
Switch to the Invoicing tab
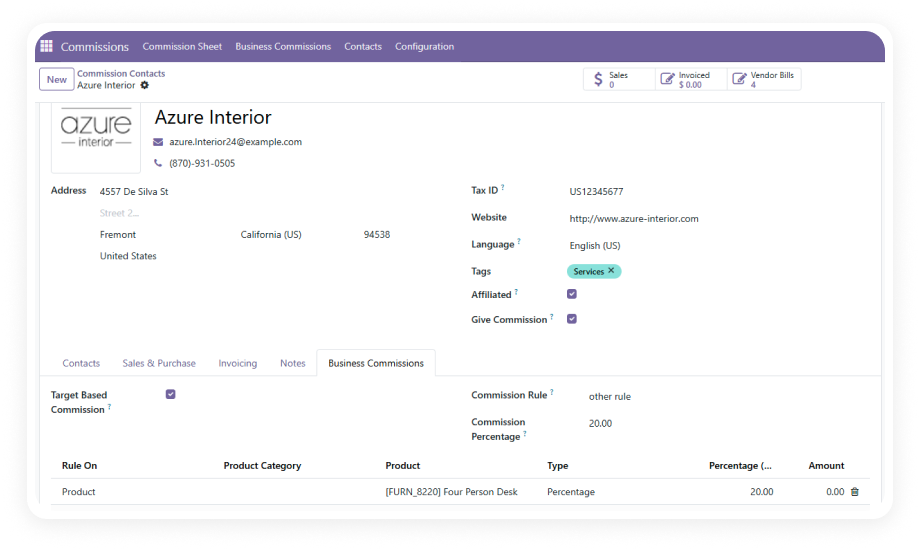point(238,363)
